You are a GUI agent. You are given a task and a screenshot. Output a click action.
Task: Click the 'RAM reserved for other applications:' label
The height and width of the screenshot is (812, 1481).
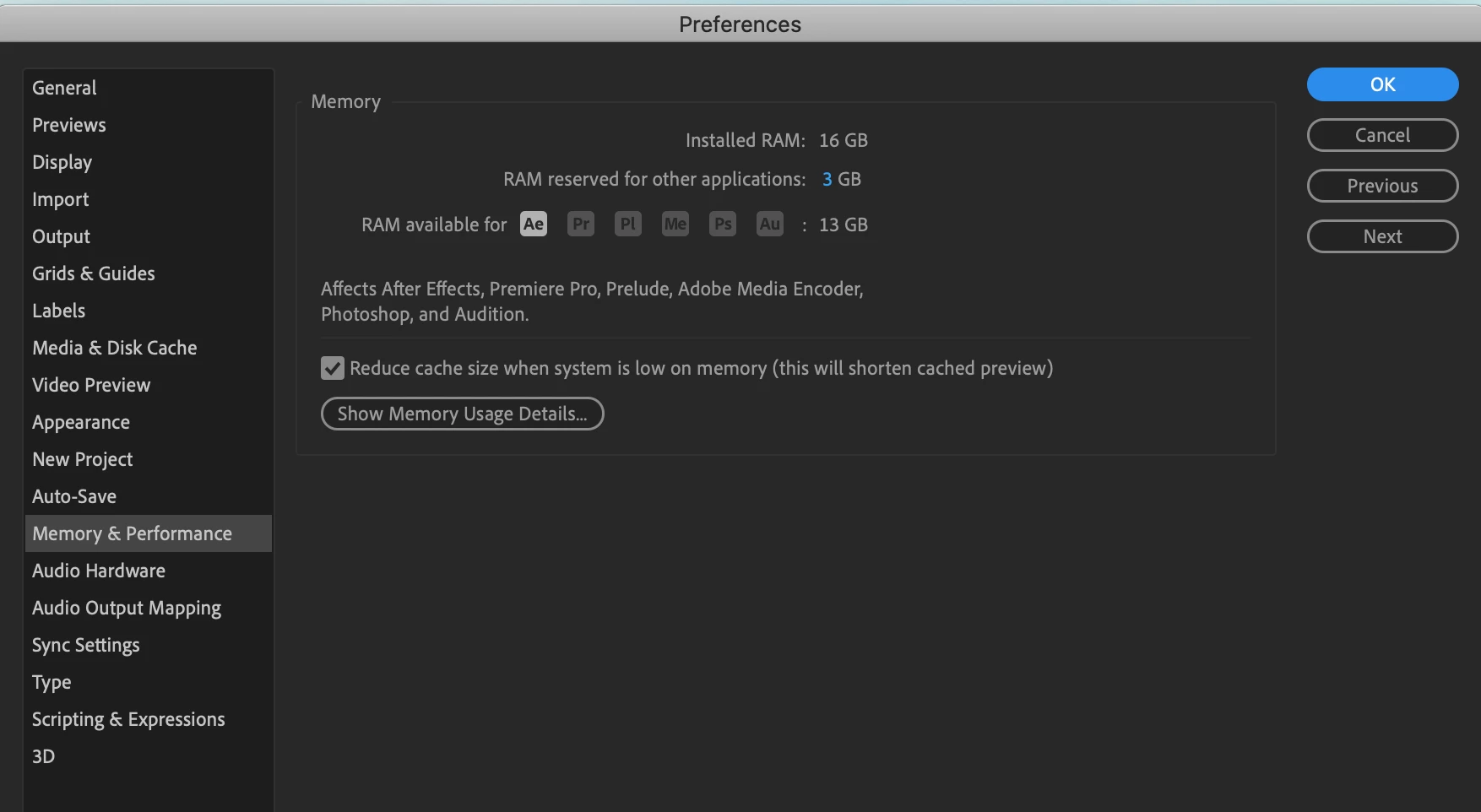tap(654, 179)
